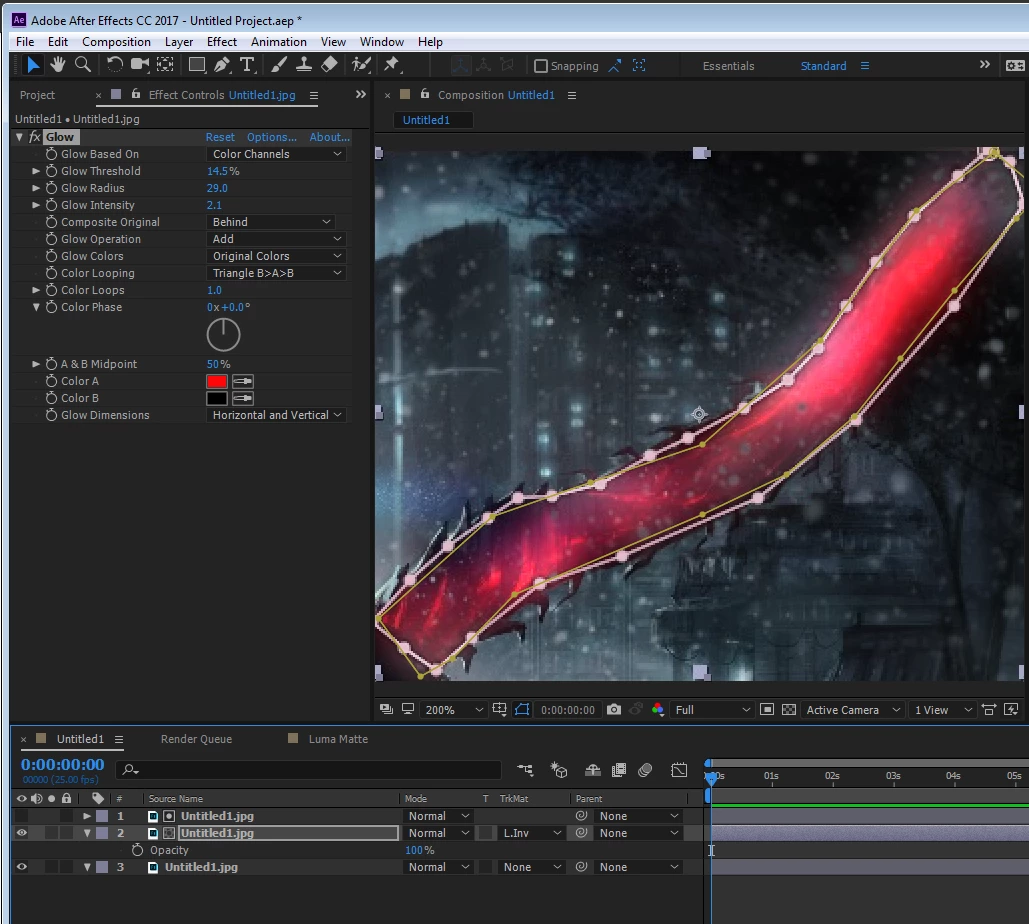Image resolution: width=1029 pixels, height=924 pixels.
Task: Click the timeline layer search field
Action: tap(308, 769)
